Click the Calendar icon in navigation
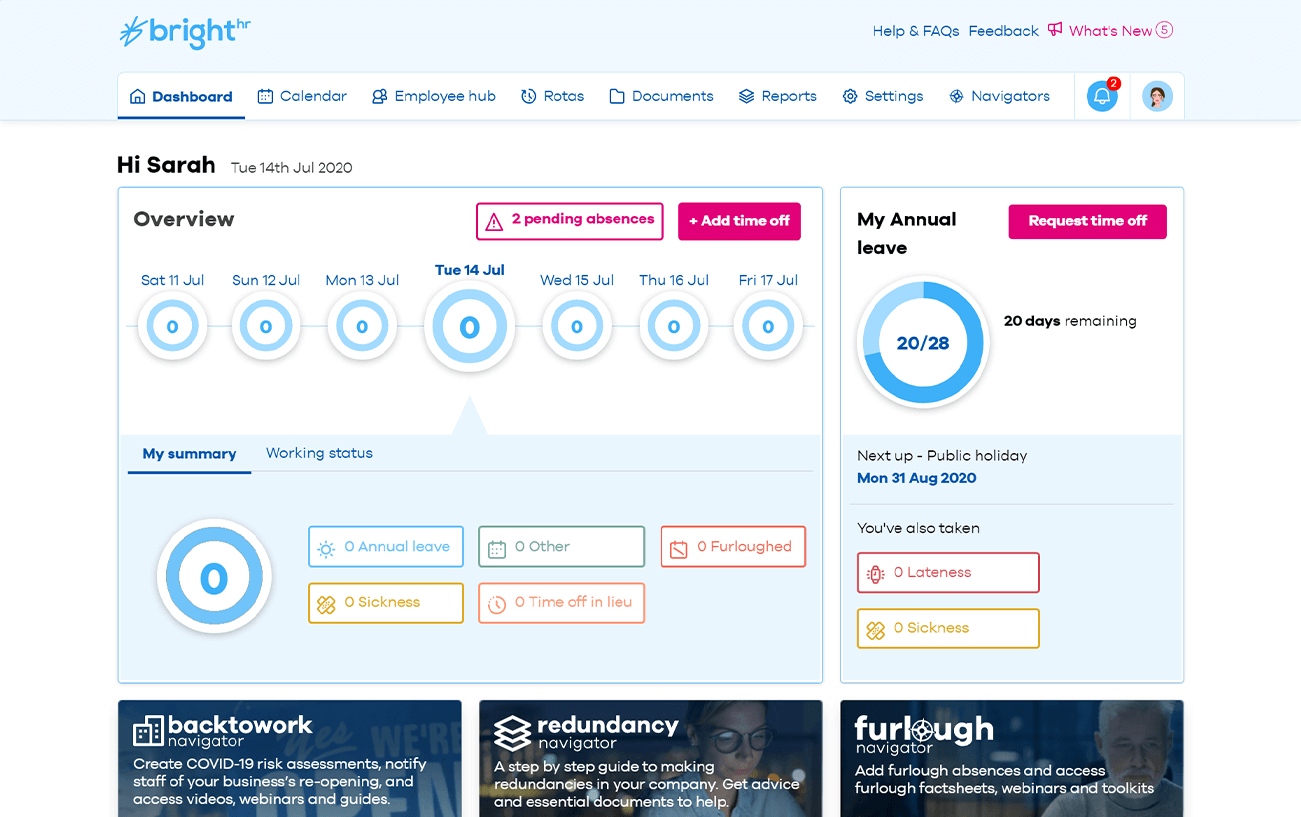1301x817 pixels. tap(265, 96)
